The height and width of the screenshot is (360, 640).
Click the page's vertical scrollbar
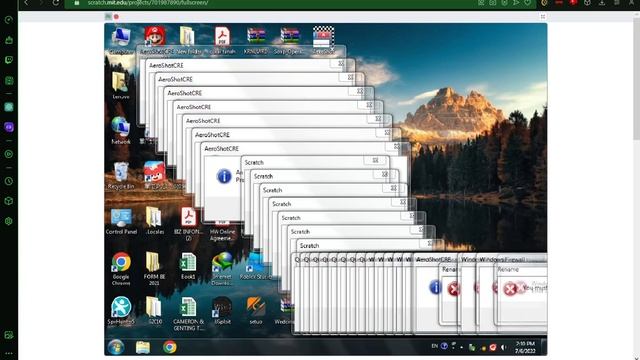click(636, 78)
